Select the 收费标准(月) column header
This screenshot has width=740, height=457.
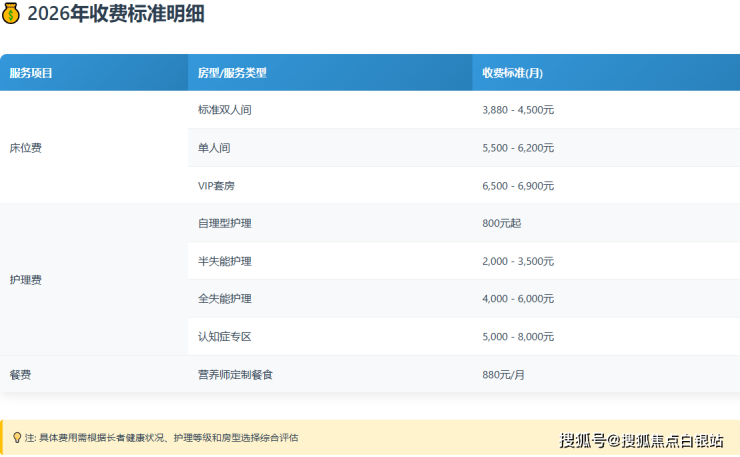pos(512,73)
